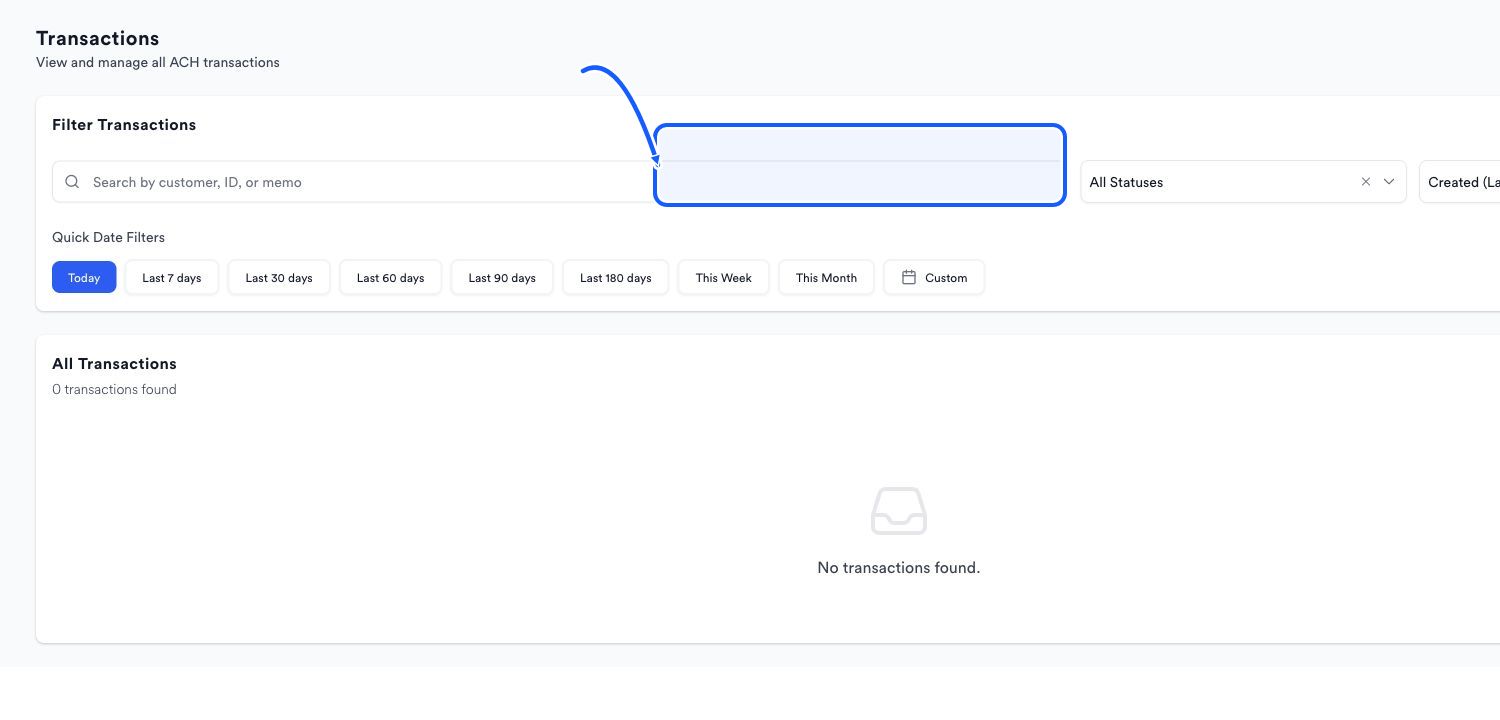
Task: Filter by Last 30 days
Action: [279, 278]
